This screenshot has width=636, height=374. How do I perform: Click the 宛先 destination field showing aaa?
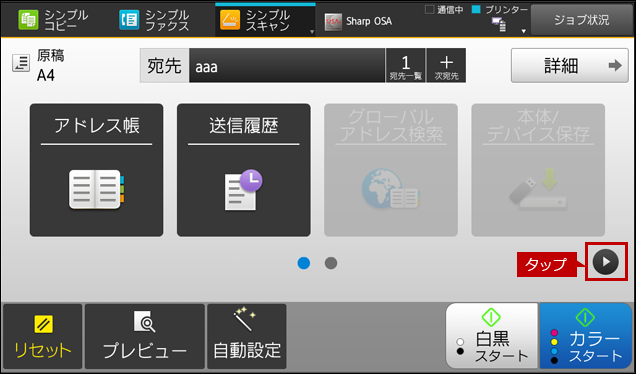(287, 65)
